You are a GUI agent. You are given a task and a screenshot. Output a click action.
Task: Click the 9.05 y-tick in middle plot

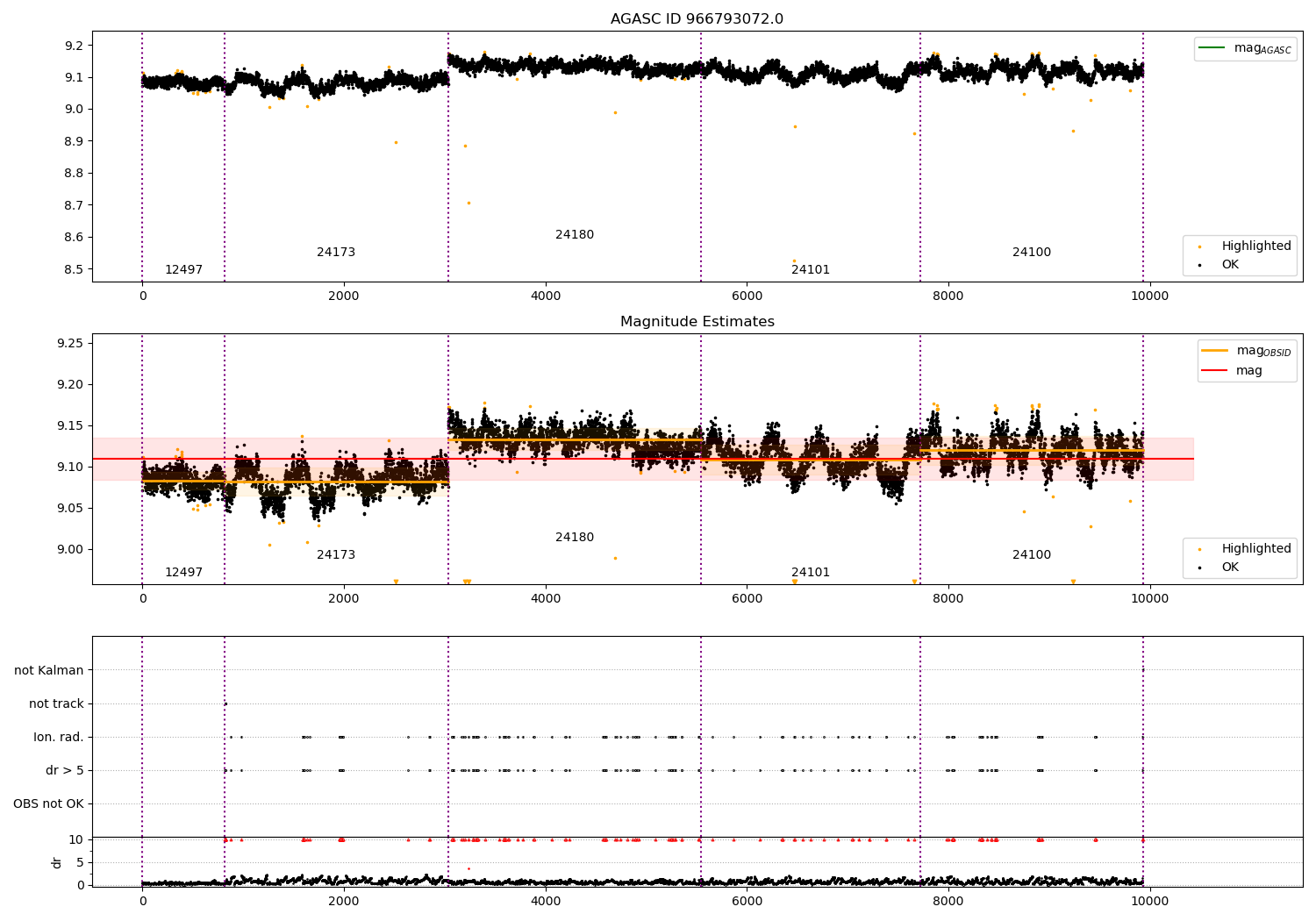click(x=71, y=508)
